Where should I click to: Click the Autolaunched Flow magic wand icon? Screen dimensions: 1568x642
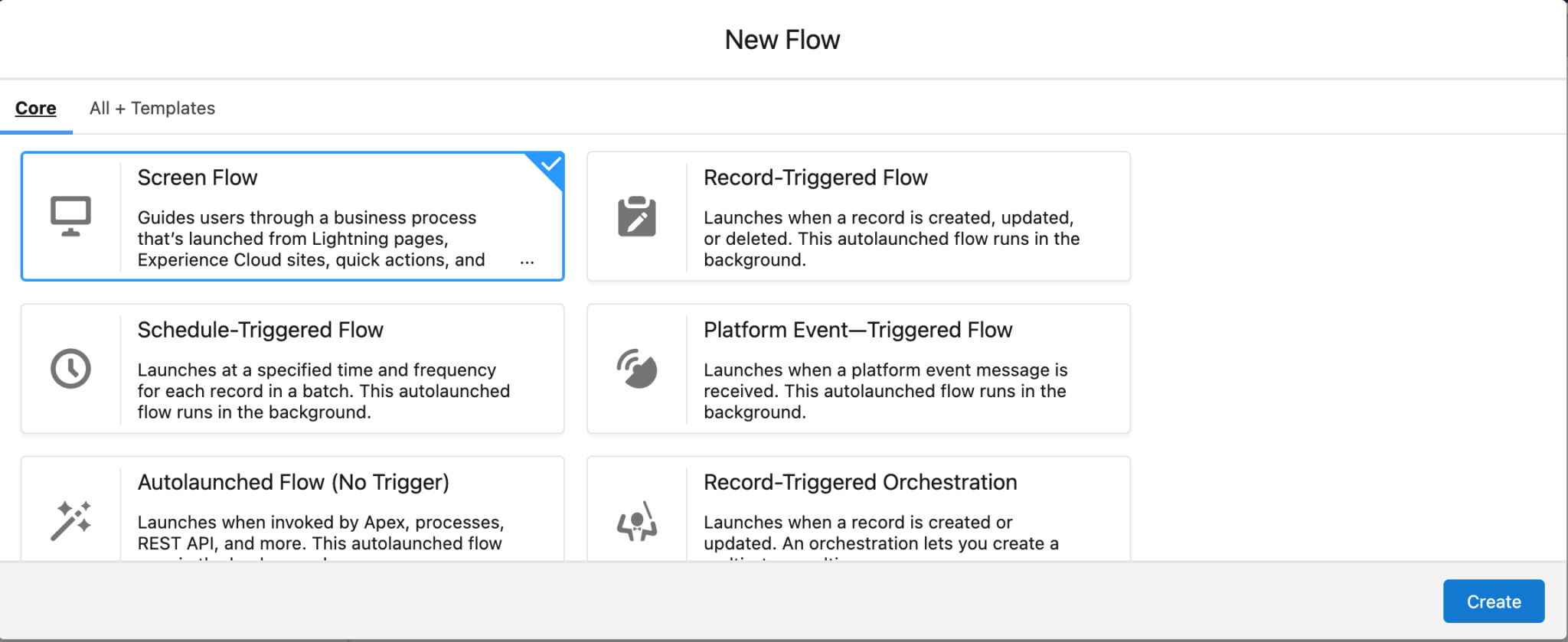click(x=70, y=520)
